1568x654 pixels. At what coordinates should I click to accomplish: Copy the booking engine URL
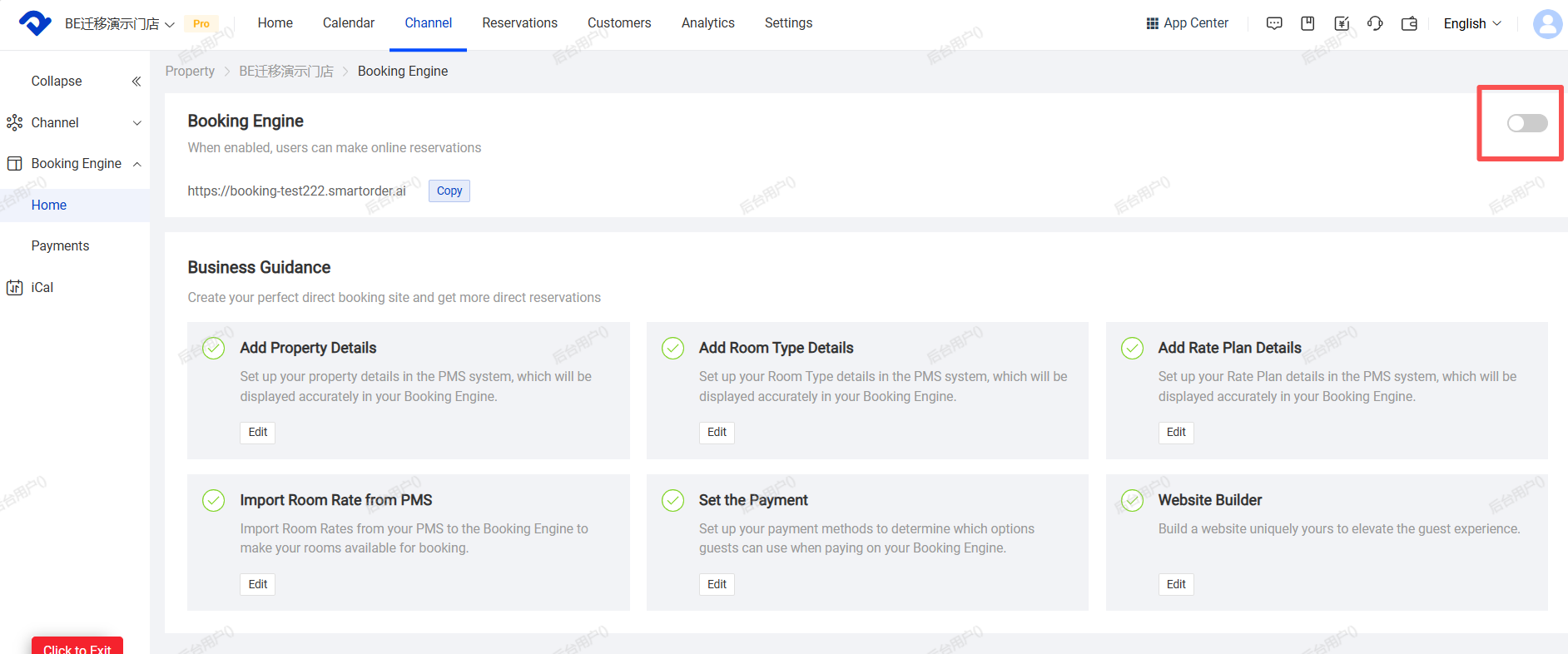(x=449, y=191)
